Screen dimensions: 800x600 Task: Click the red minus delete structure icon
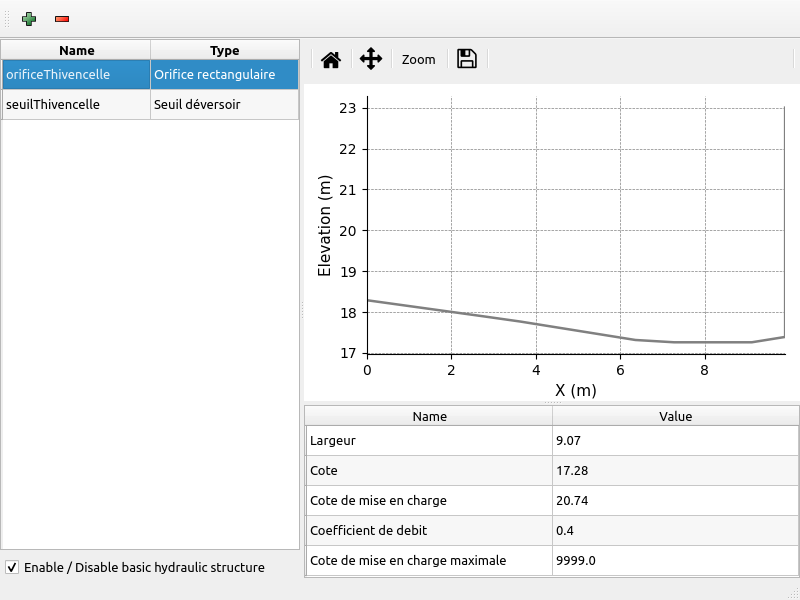click(x=62, y=19)
